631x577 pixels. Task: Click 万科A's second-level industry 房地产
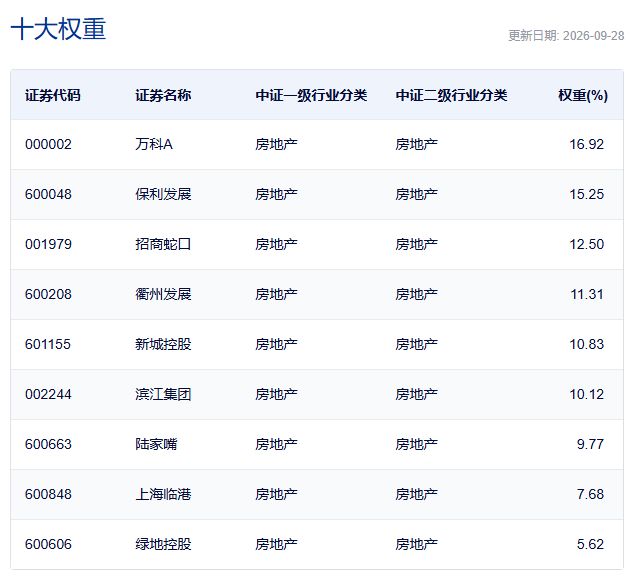tap(416, 144)
